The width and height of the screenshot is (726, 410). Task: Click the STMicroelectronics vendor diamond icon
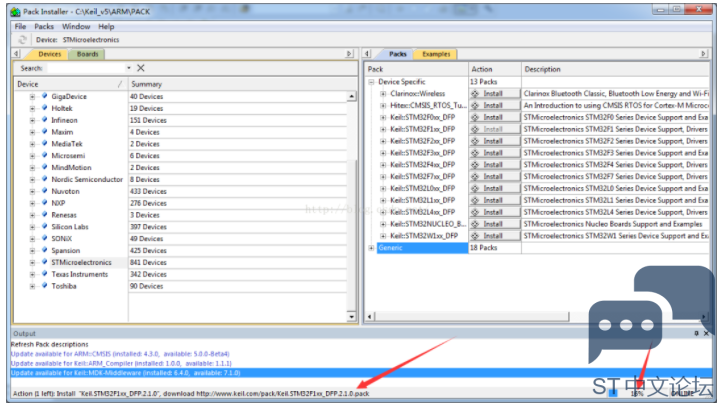click(44, 261)
